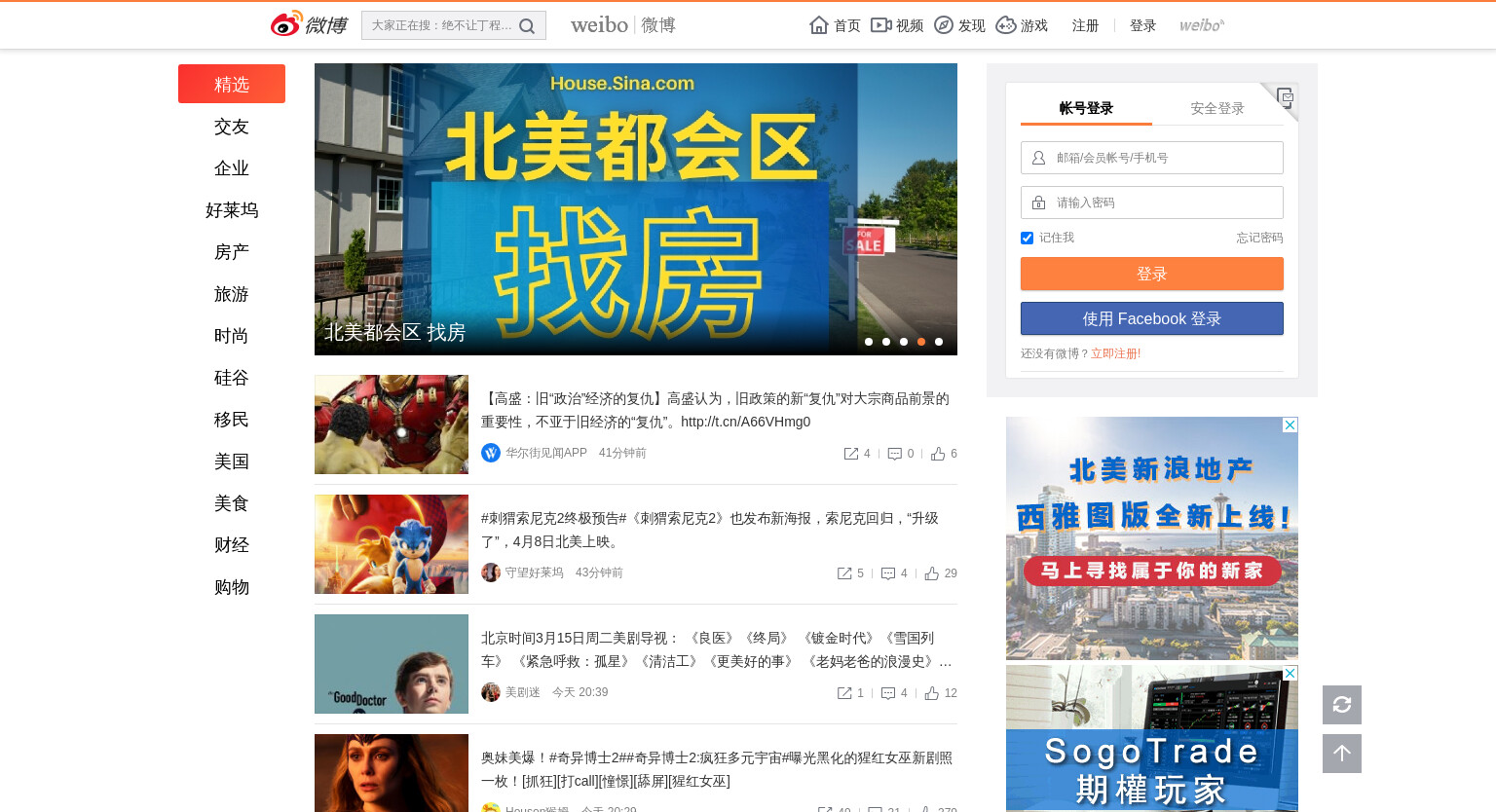Click 守望好莱坞 avatar icon
Image resolution: width=1496 pixels, height=812 pixels.
(x=491, y=572)
